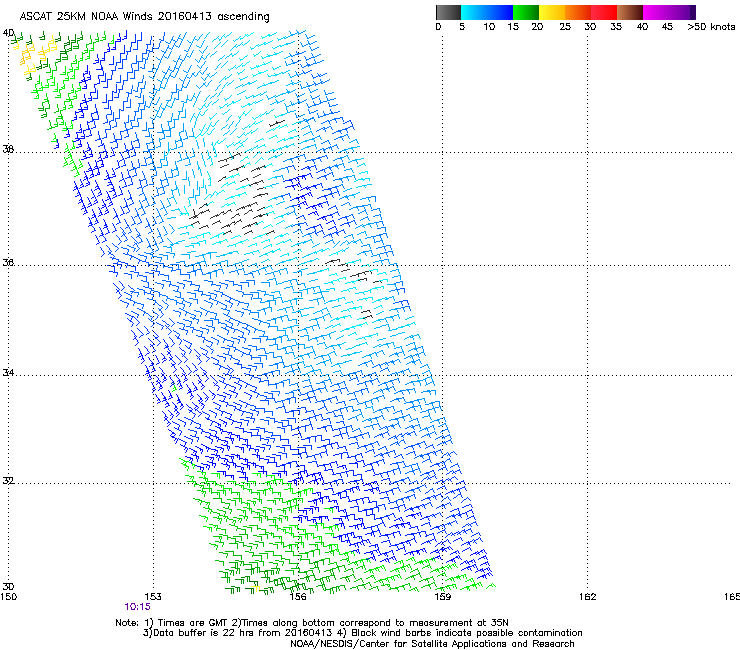
Task: Click longitude label '159' on bottom axis
Action: pyautogui.click(x=442, y=597)
